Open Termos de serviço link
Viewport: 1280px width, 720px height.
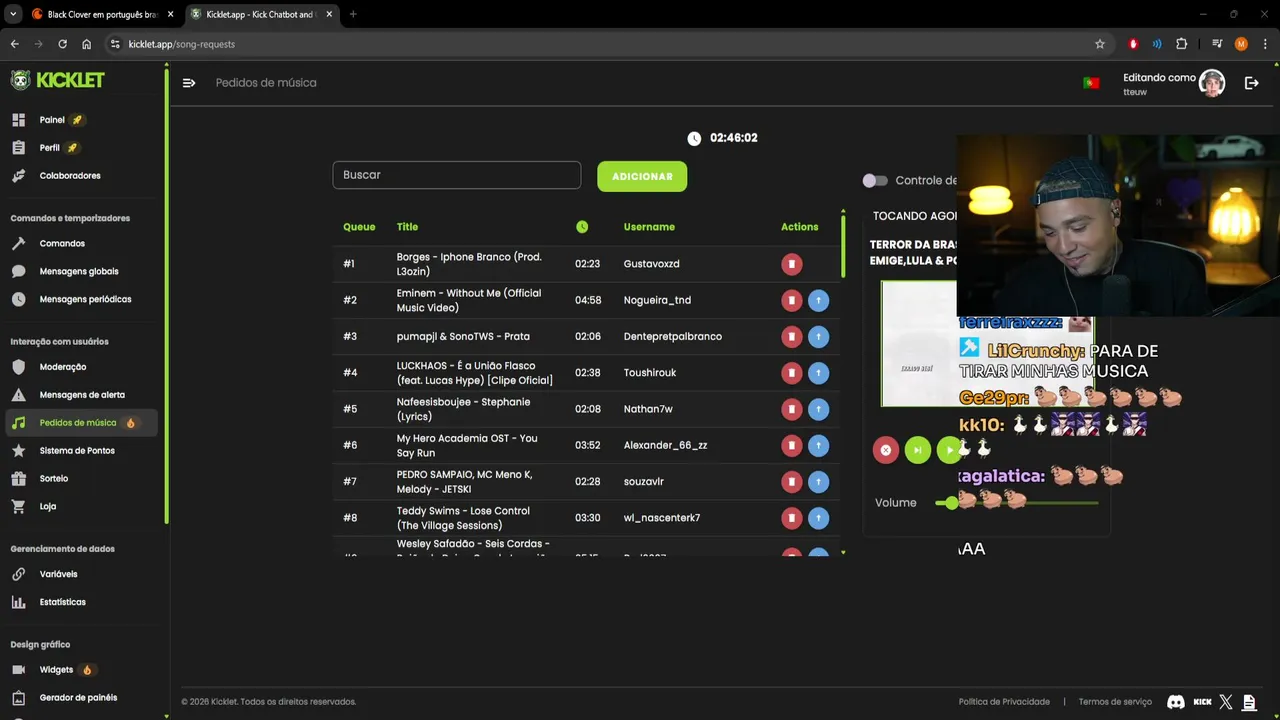pyautogui.click(x=1115, y=702)
